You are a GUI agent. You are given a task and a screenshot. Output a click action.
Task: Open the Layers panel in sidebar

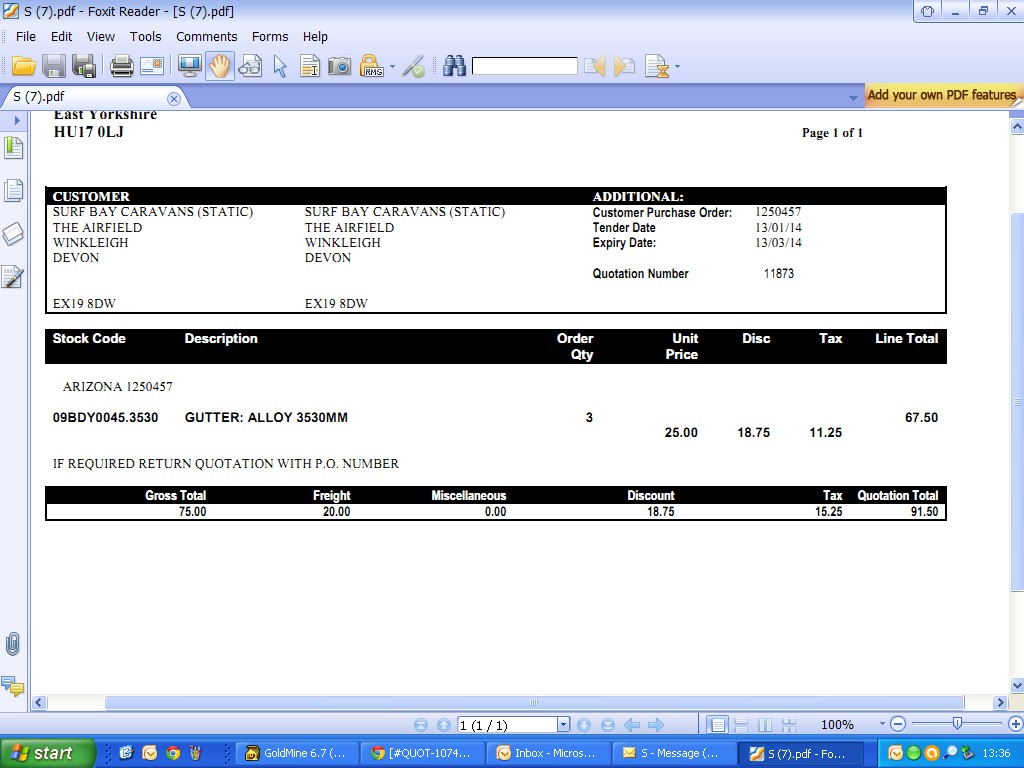click(13, 234)
